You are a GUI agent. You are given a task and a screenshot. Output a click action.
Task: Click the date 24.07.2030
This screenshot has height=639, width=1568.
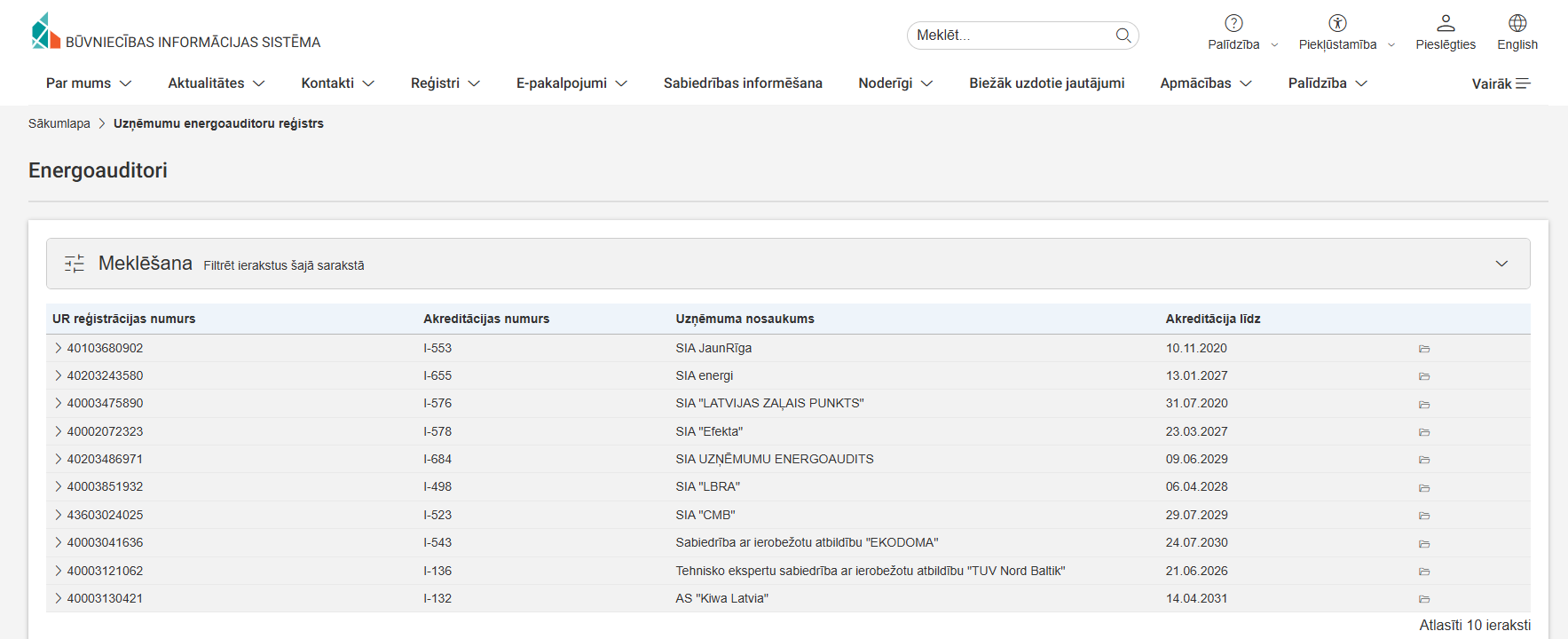tap(1197, 542)
